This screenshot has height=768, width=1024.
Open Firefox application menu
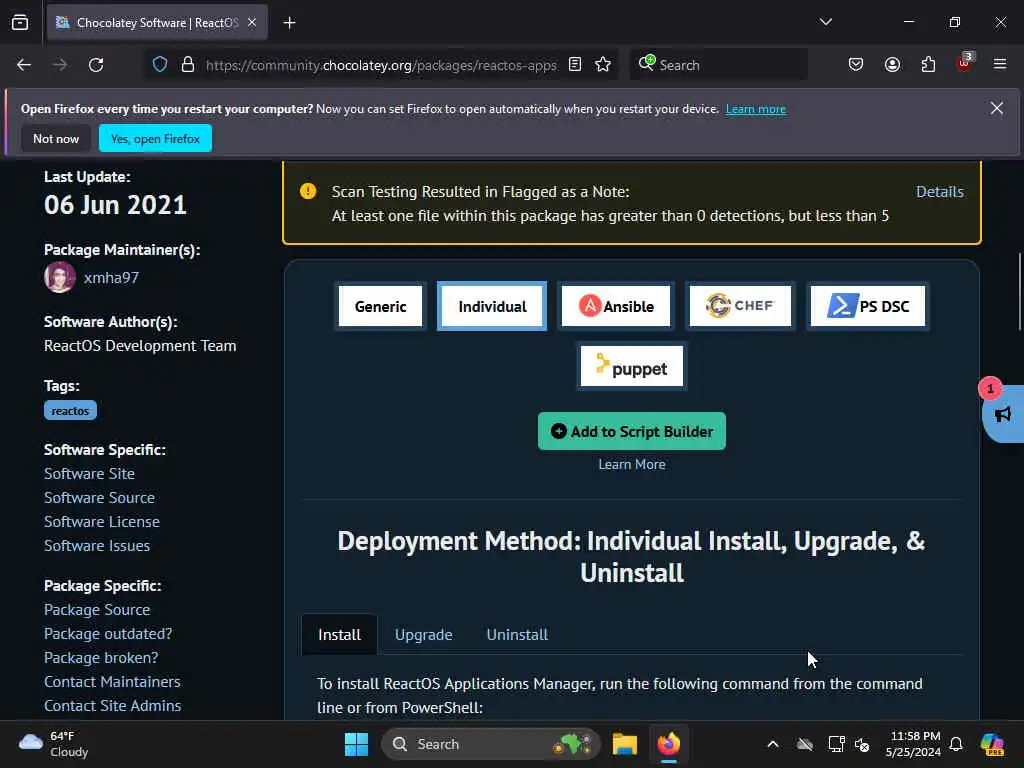click(x=1000, y=65)
